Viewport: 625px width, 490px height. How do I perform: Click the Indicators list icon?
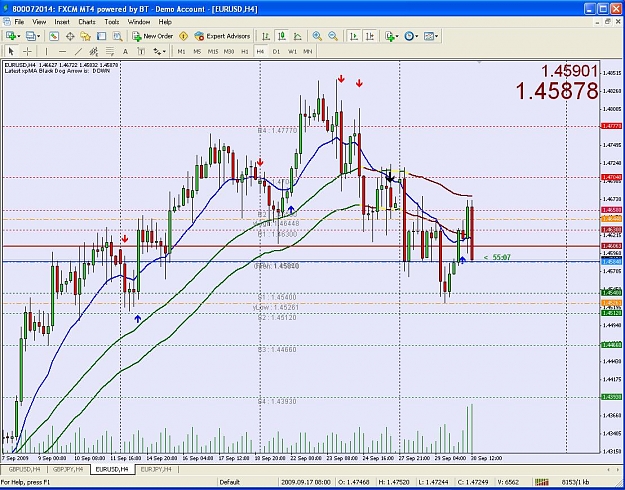click(389, 36)
